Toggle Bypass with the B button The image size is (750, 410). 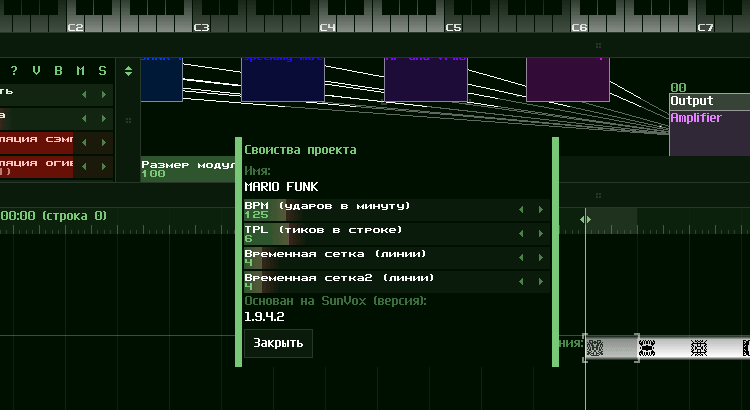point(58,71)
